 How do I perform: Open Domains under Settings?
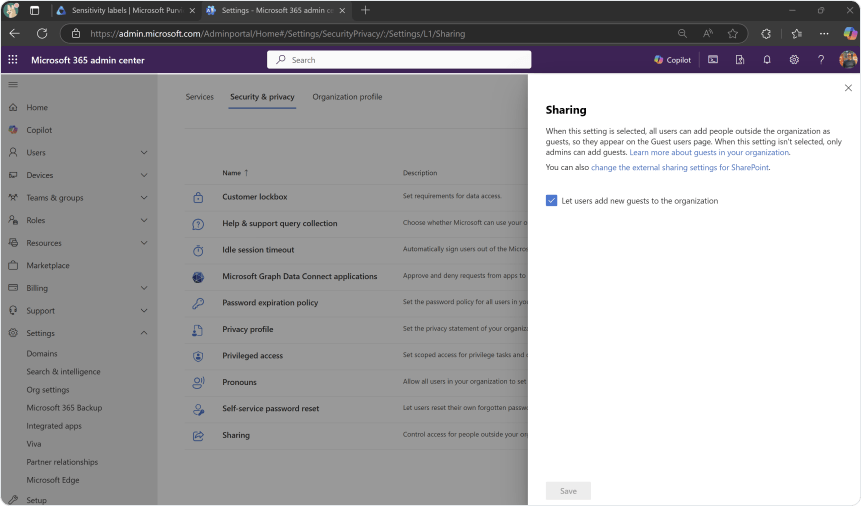42,353
